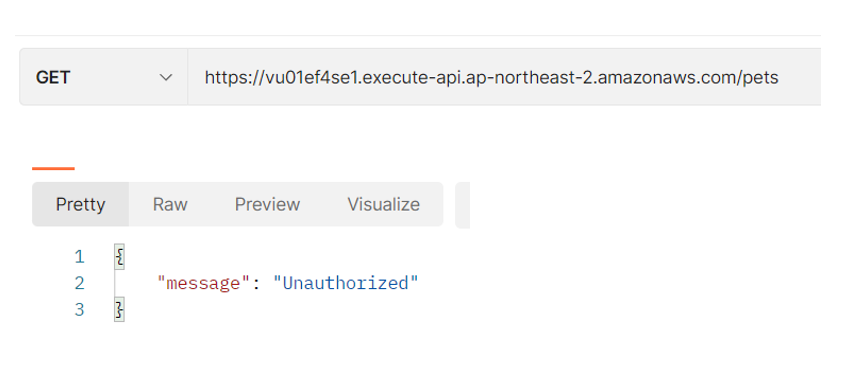This screenshot has width=845, height=370.
Task: Switch to the Raw response tab
Action: pos(170,204)
